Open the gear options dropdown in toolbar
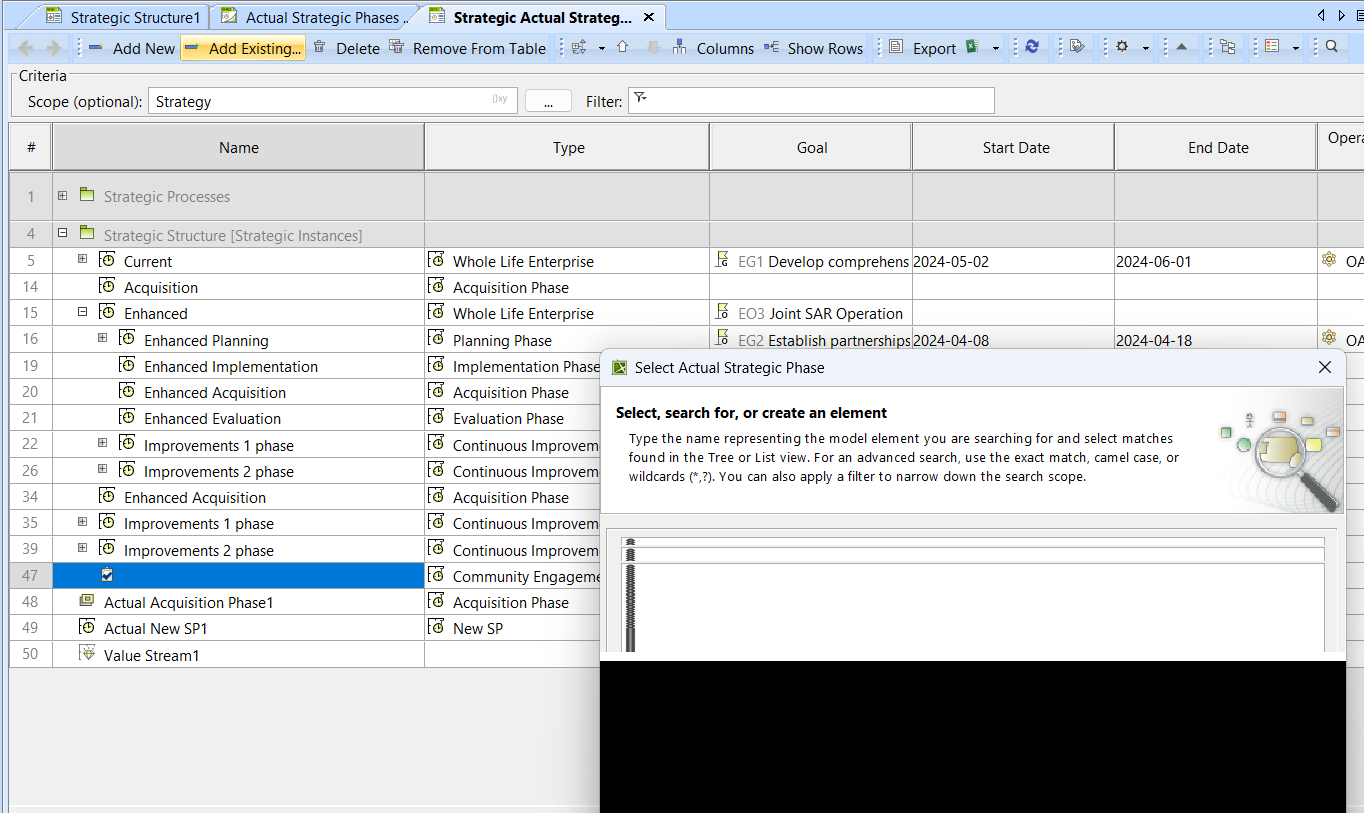 (x=1145, y=48)
